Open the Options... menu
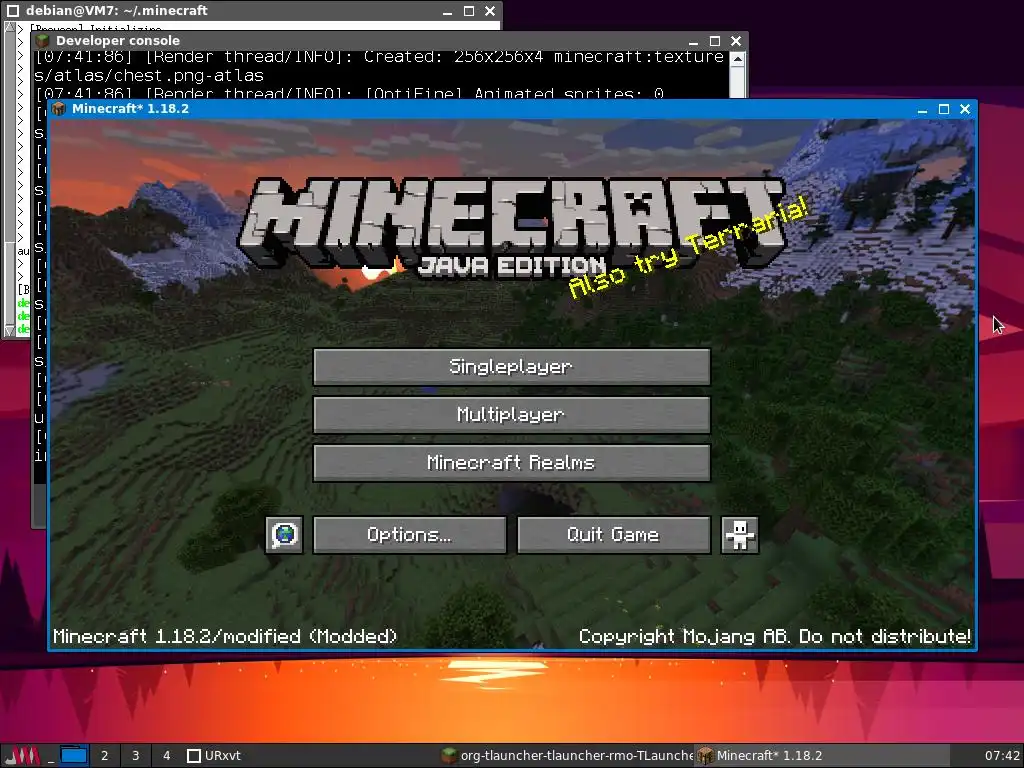 pyautogui.click(x=409, y=535)
